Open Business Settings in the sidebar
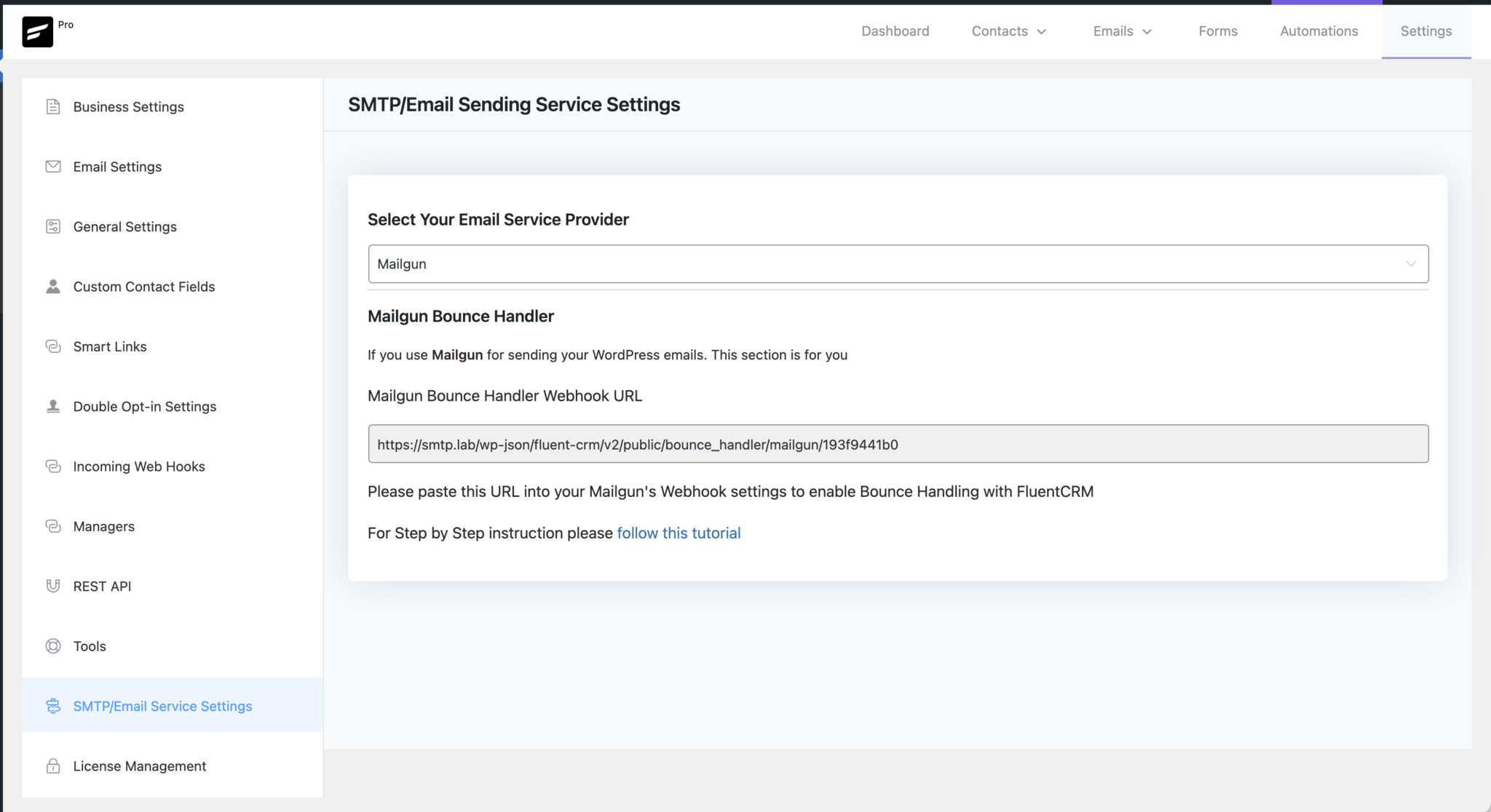The height and width of the screenshot is (812, 1491). 173,107
